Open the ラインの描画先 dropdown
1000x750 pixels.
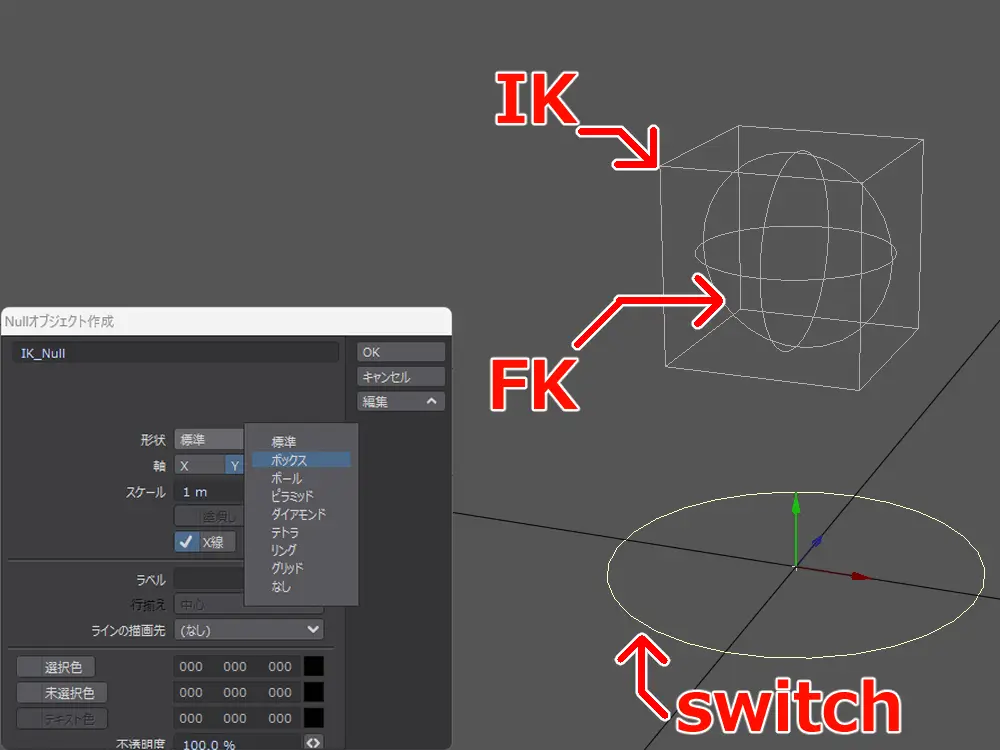[249, 629]
